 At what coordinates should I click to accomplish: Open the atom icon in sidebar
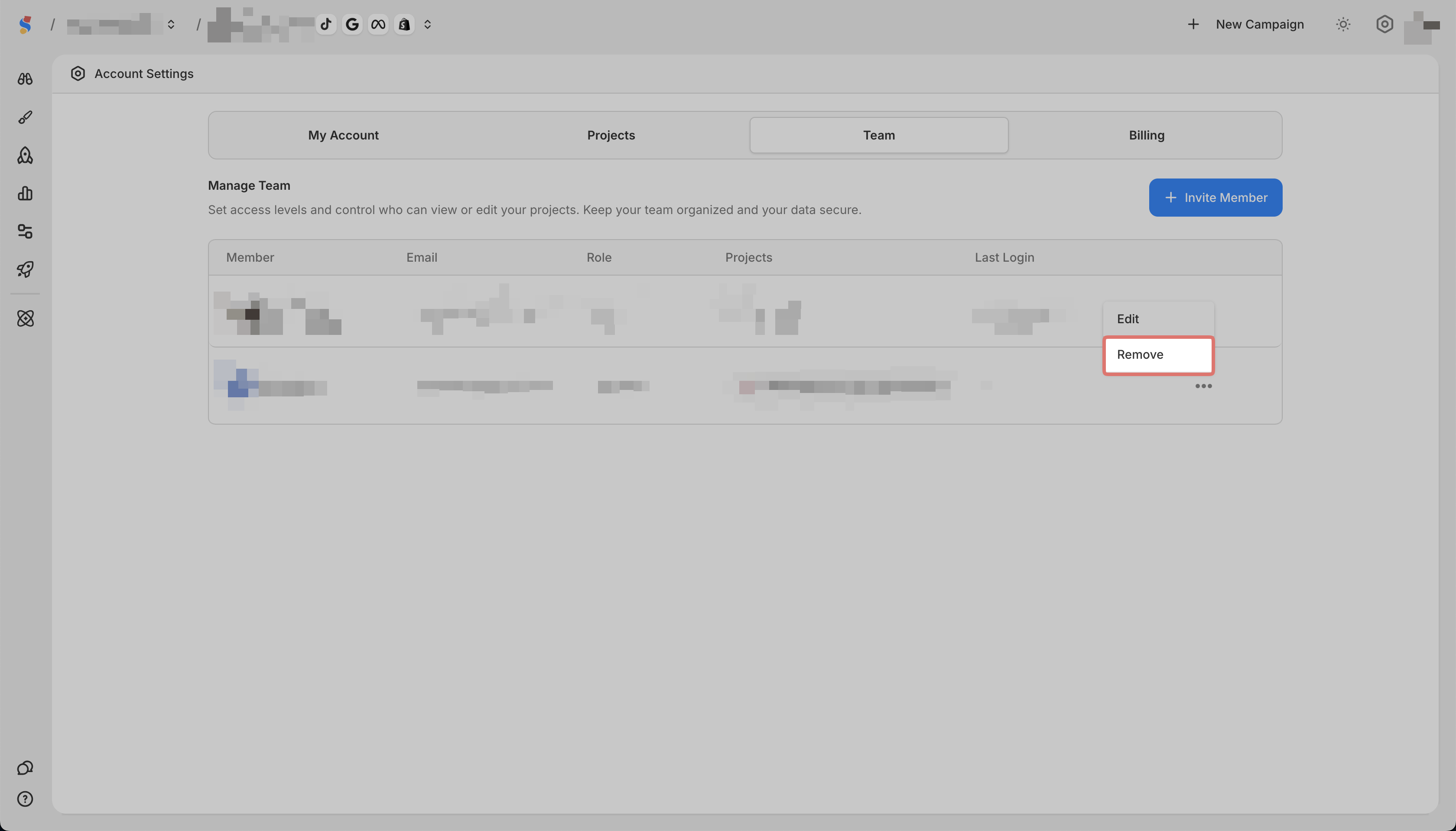coord(25,318)
